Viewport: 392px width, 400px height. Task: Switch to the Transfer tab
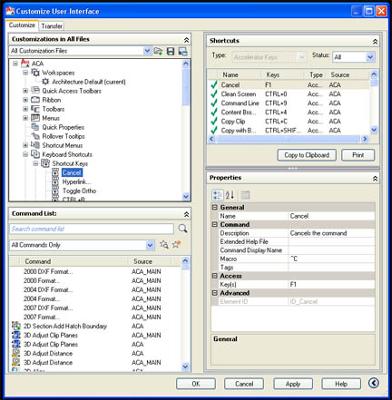pyautogui.click(x=52, y=26)
